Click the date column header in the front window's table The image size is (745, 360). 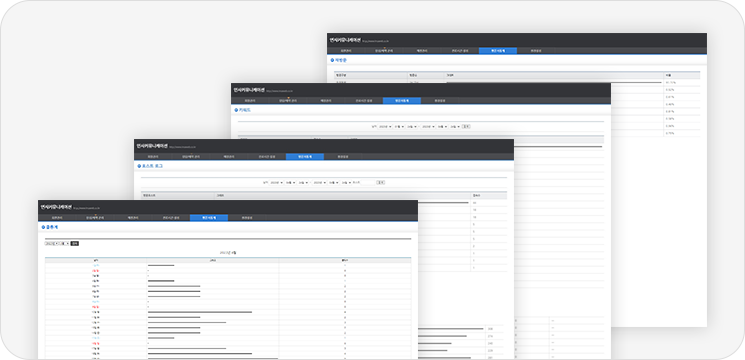96,260
